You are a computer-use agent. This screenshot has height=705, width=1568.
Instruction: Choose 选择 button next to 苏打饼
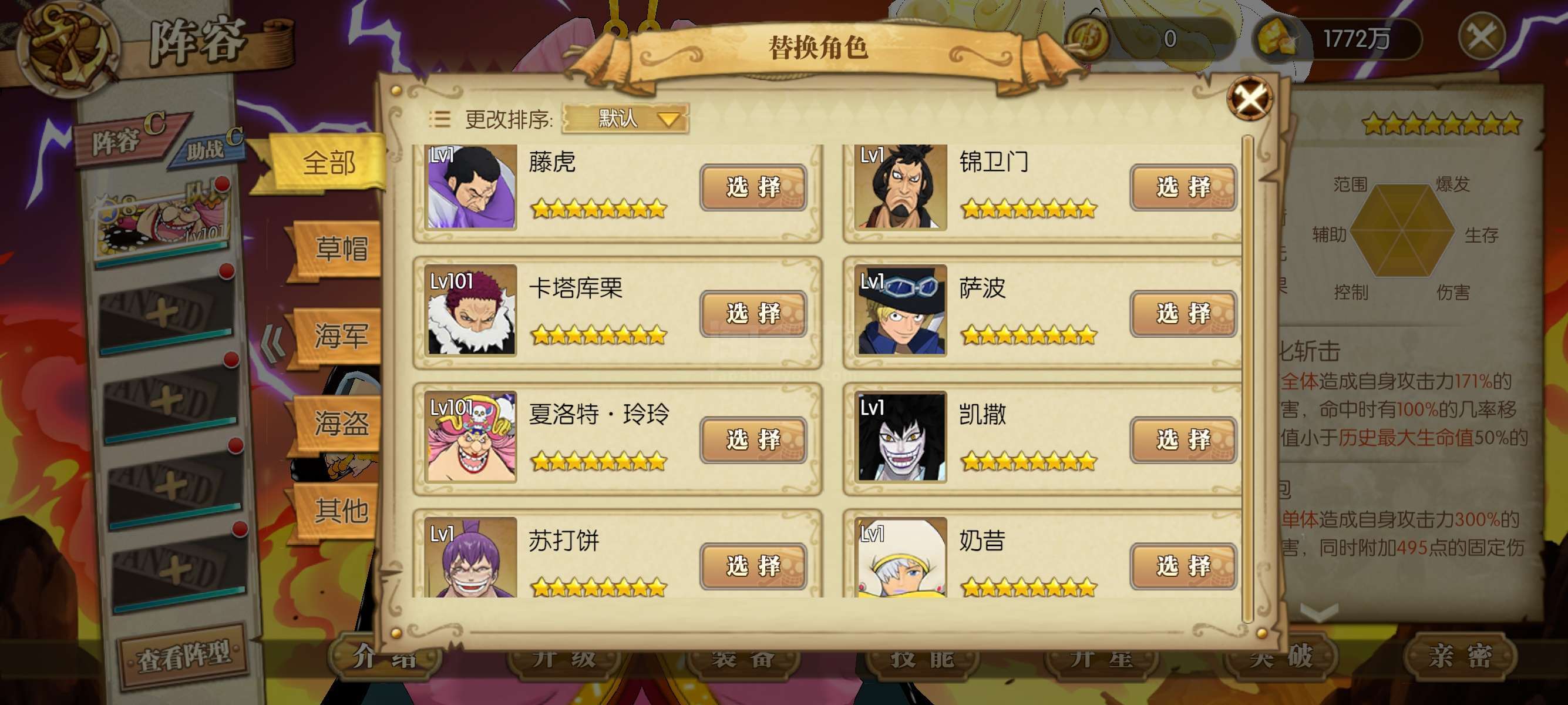tap(753, 566)
